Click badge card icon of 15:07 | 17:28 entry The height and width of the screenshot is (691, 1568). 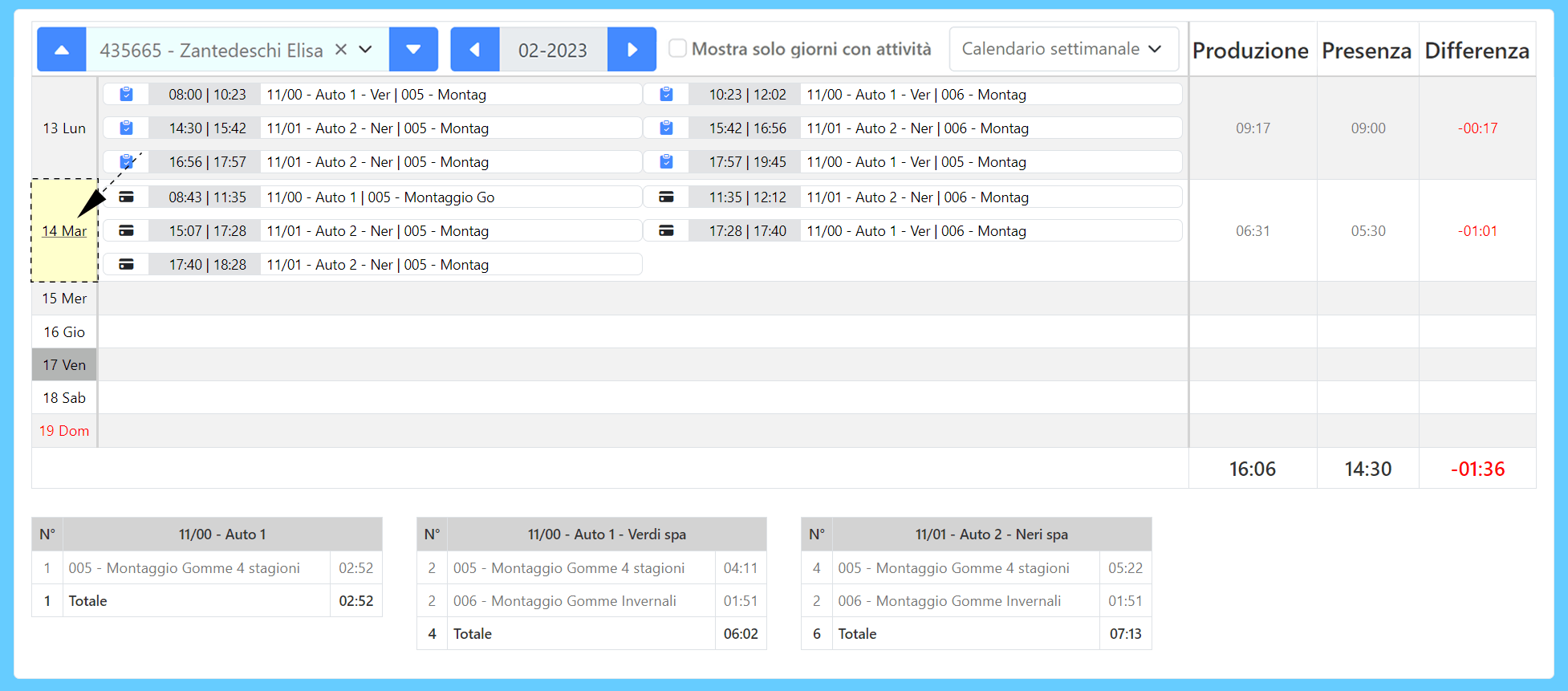click(x=126, y=230)
